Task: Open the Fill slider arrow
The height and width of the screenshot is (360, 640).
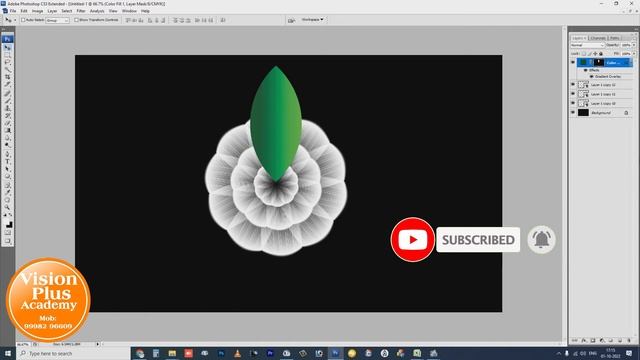Action: click(x=633, y=53)
